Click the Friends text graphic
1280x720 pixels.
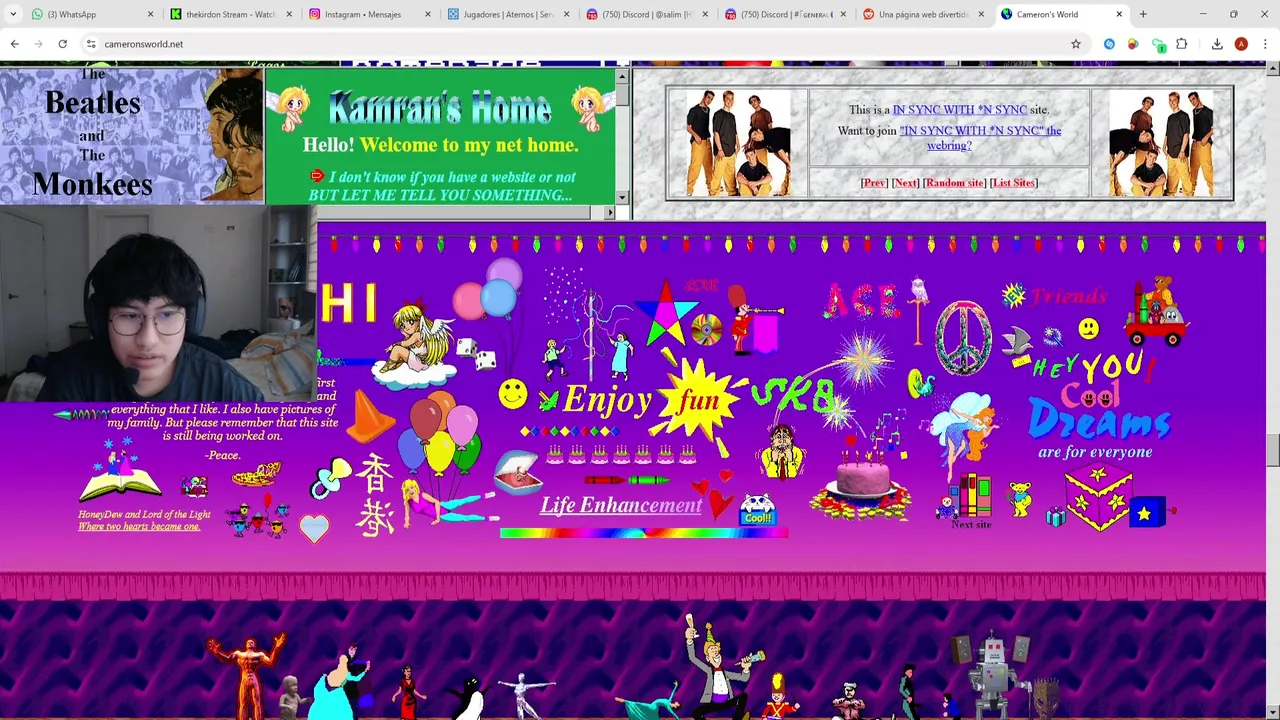(1069, 296)
